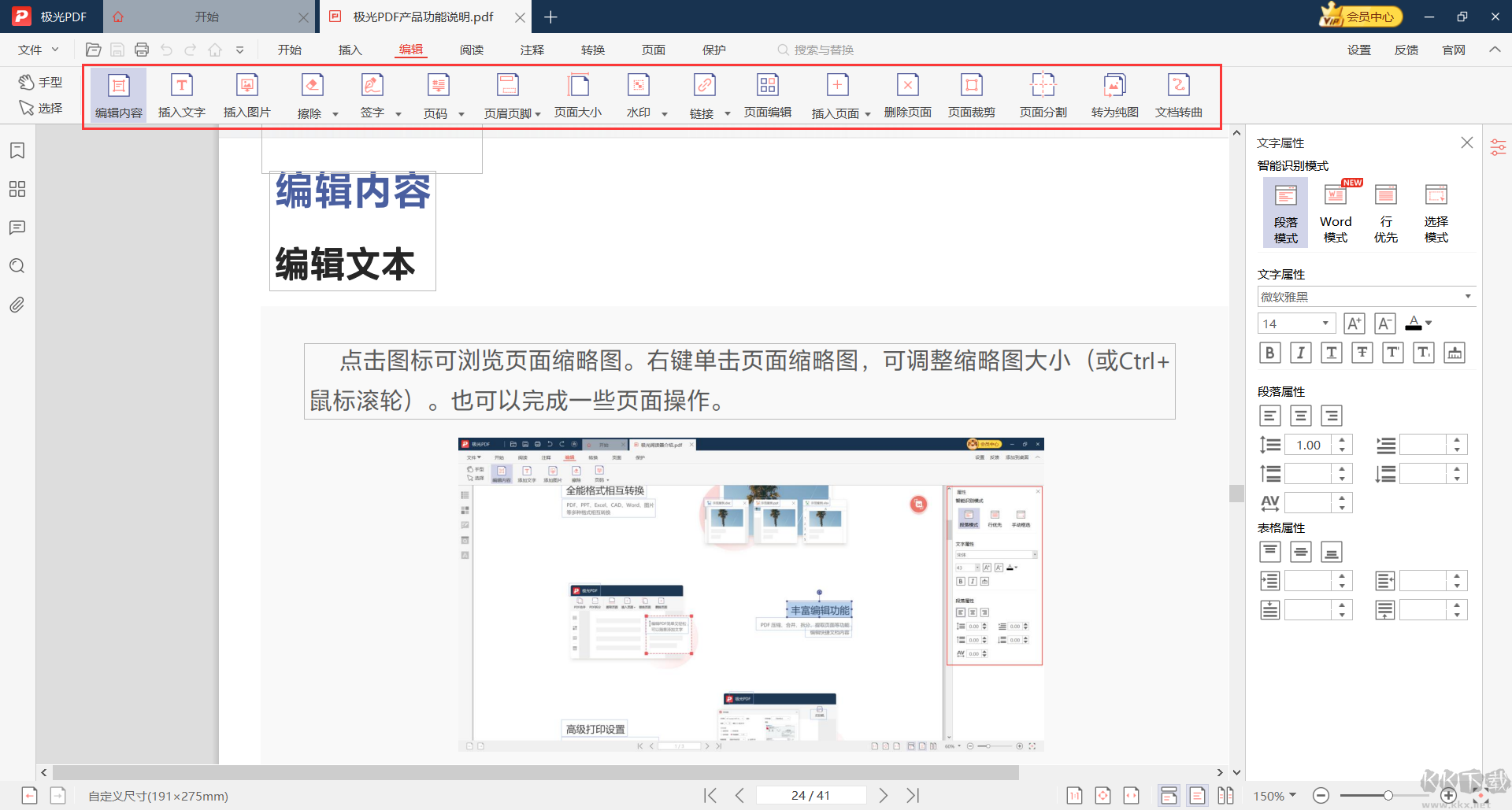This screenshot has width=1512, height=810.
Task: Click the 转为纯图 convert to image tool
Action: click(x=1115, y=95)
